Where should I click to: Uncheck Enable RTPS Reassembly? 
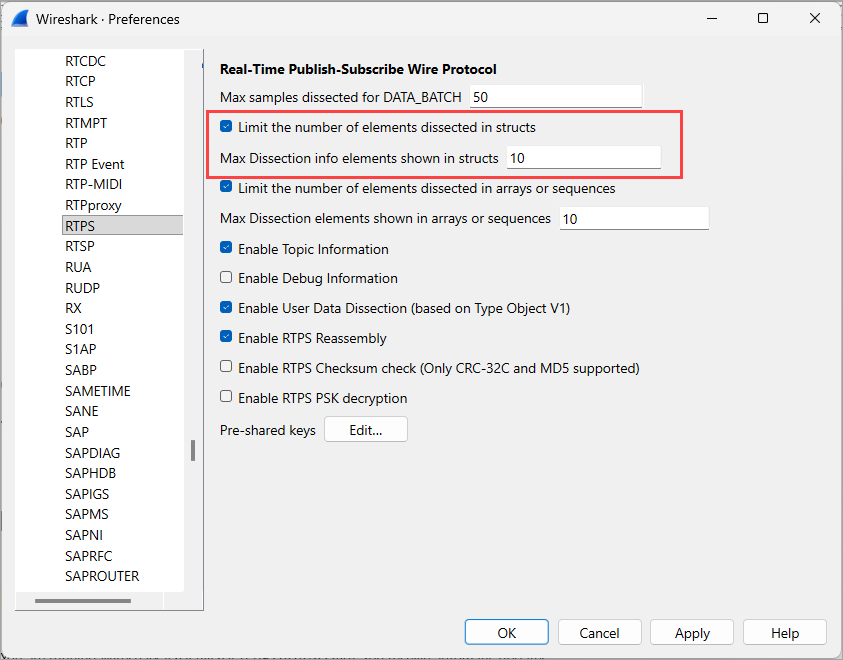(226, 337)
